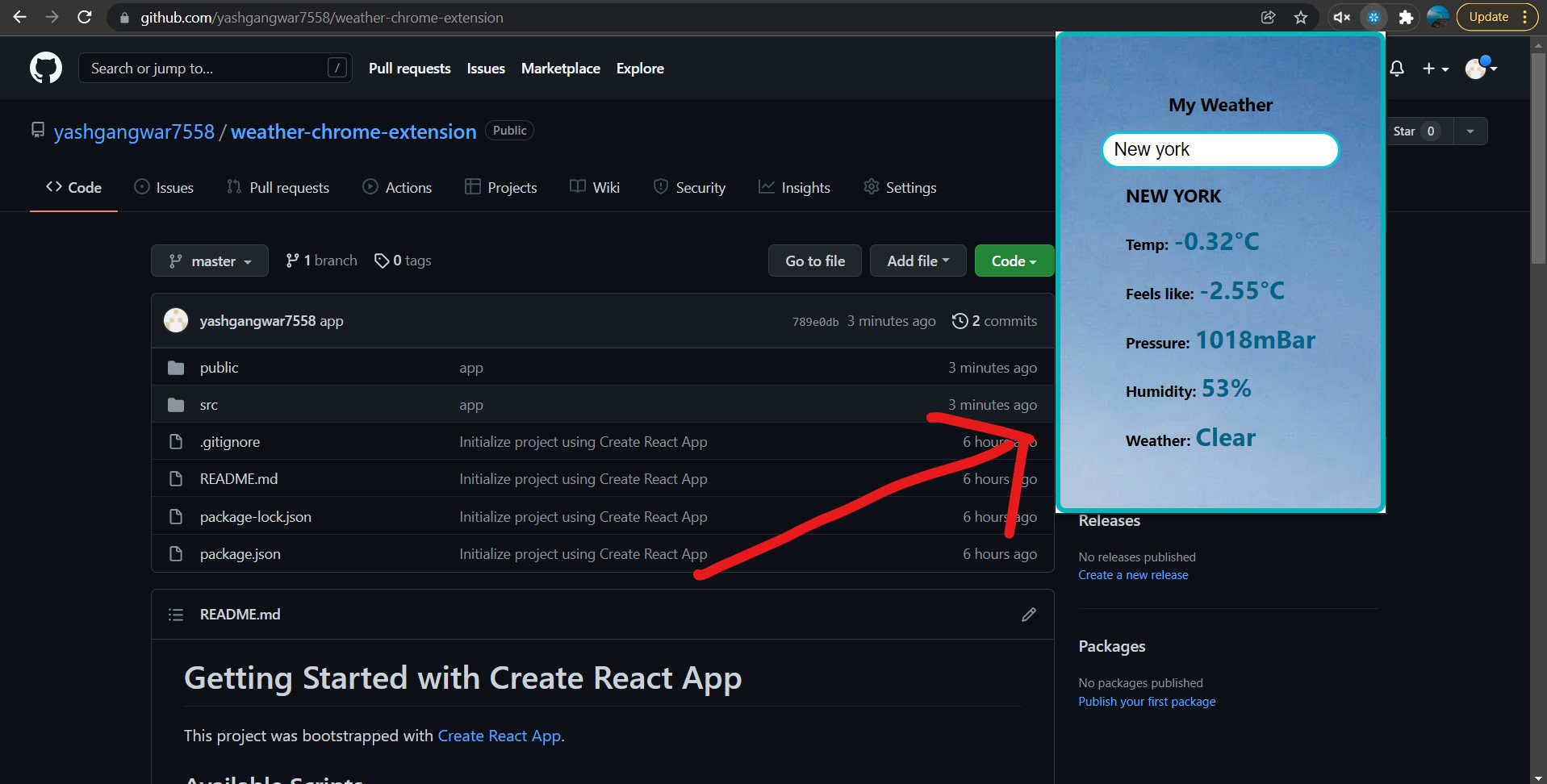Open yashgangwar7558 owner link

(x=134, y=131)
